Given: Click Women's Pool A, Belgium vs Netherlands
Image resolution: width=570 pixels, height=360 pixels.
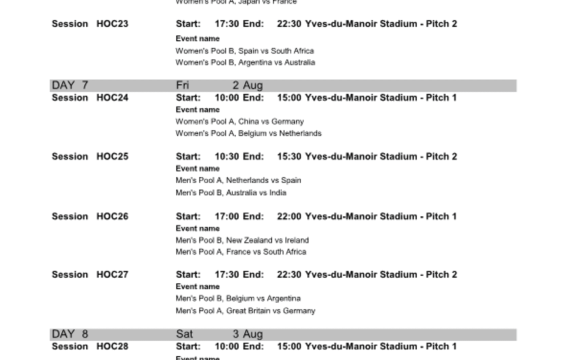Looking at the screenshot, I should click(249, 133).
